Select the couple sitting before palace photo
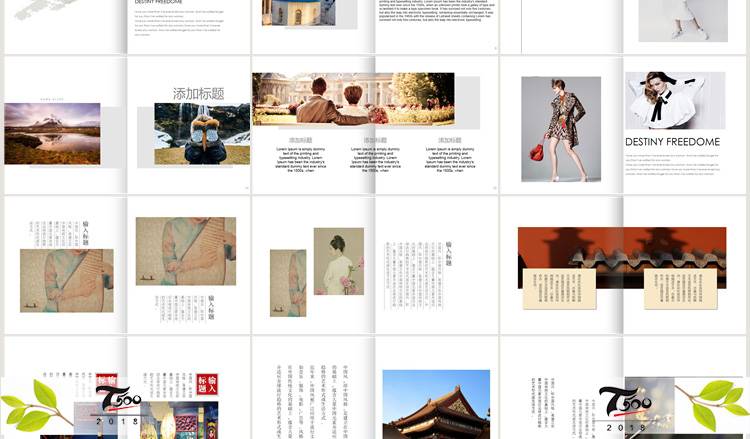 coord(353,99)
